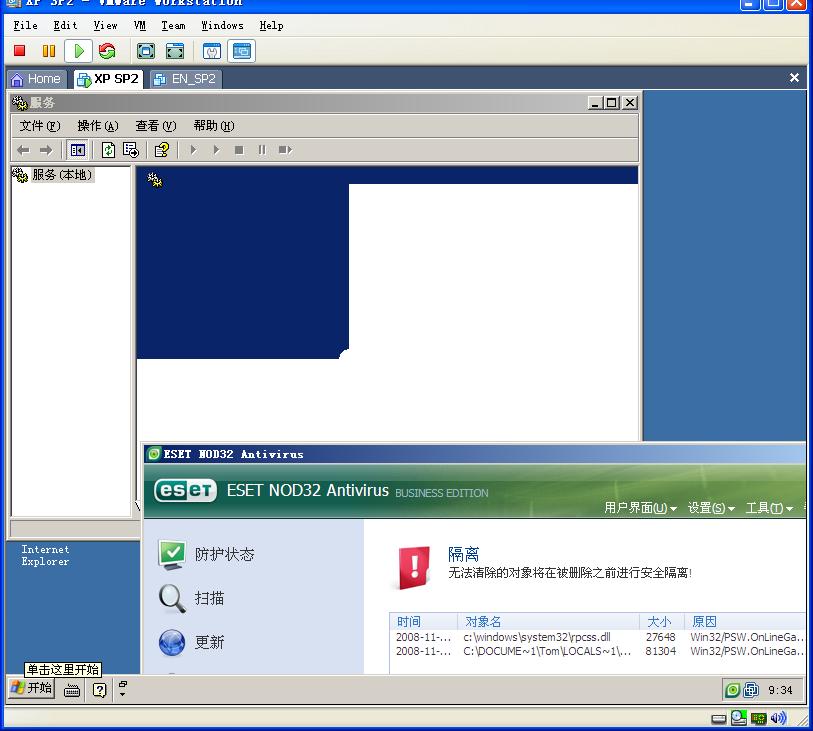Open the VMware Help menu
This screenshot has height=731, width=813.
click(x=272, y=25)
